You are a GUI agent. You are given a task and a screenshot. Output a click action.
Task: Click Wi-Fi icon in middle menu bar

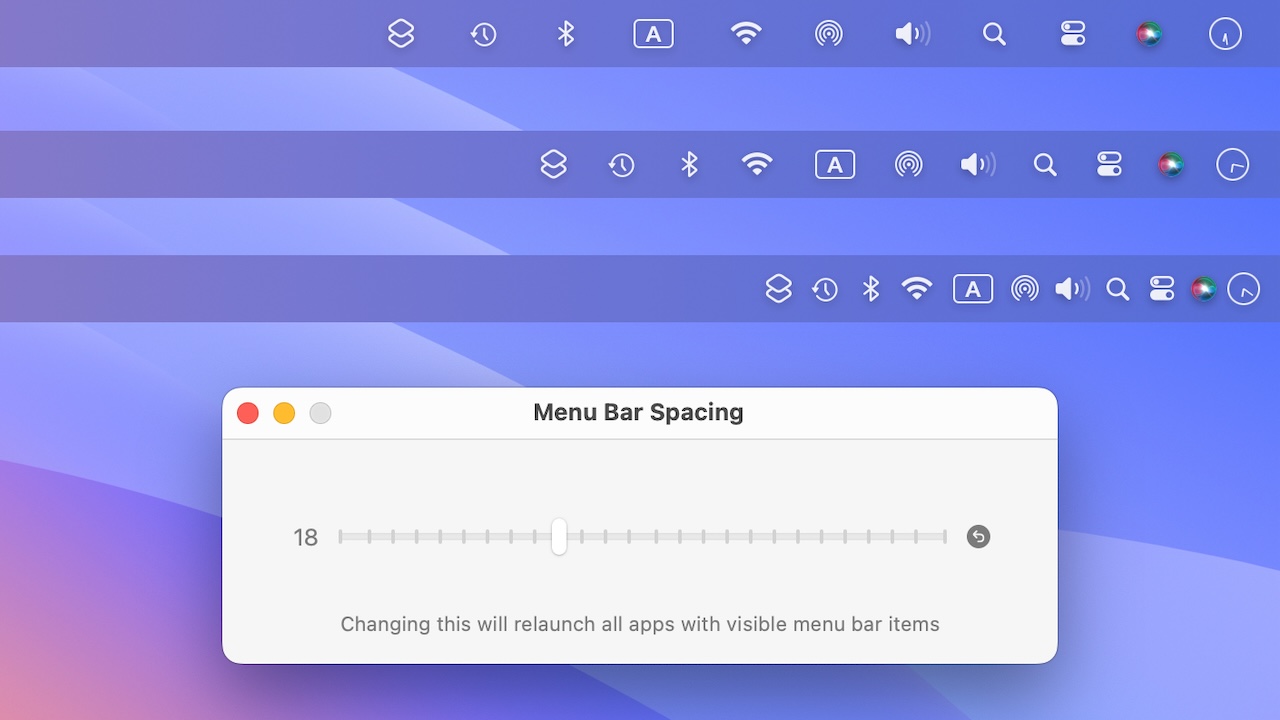click(x=757, y=164)
